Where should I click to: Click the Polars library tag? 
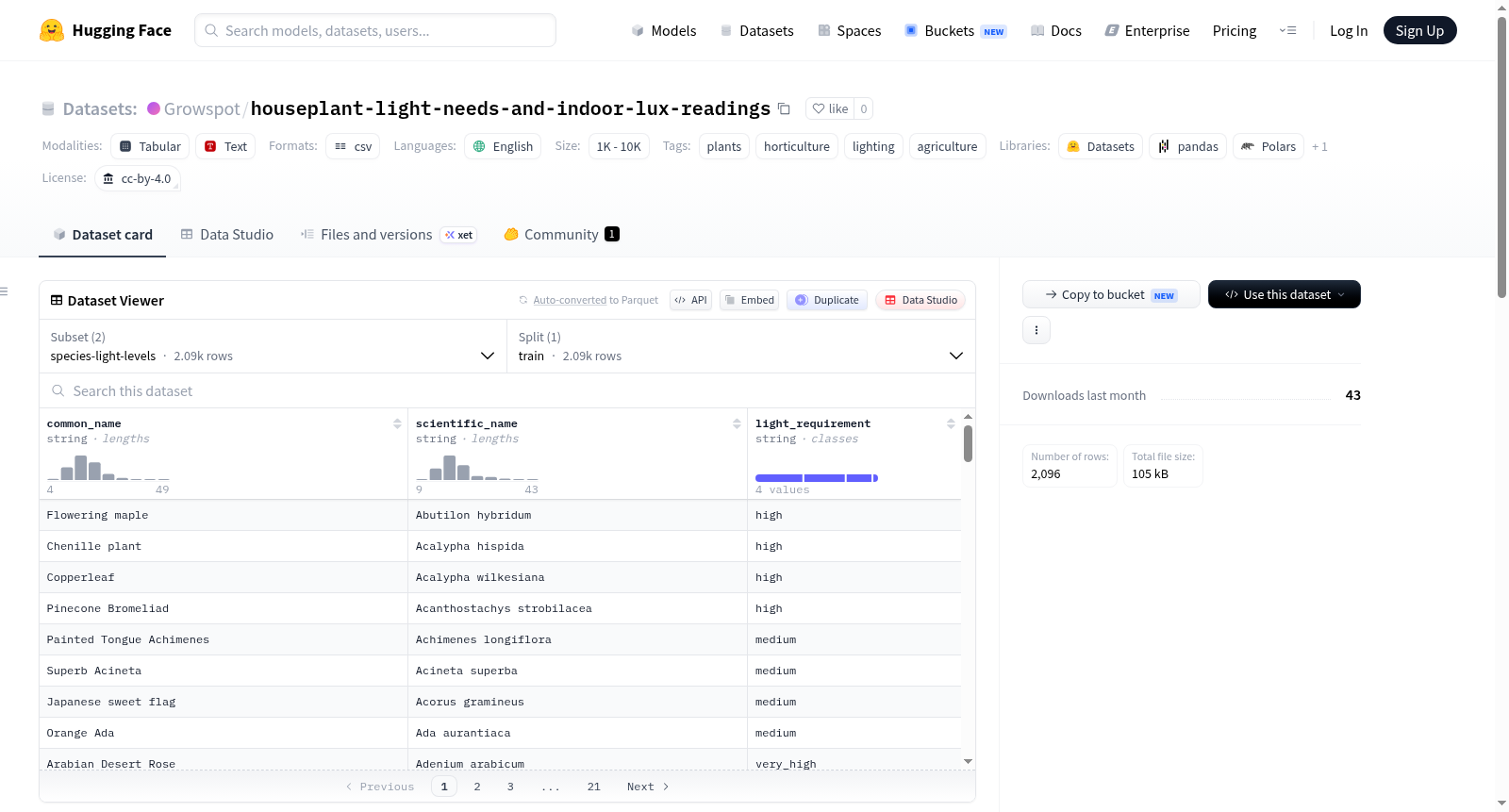coord(1269,146)
